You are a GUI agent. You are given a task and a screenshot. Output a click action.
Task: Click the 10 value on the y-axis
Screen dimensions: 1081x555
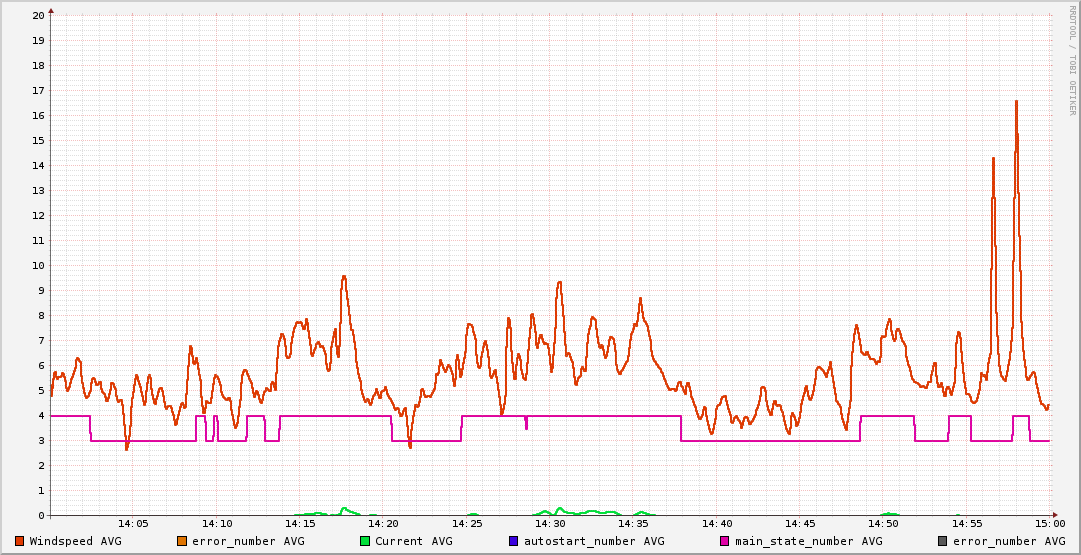click(38, 265)
